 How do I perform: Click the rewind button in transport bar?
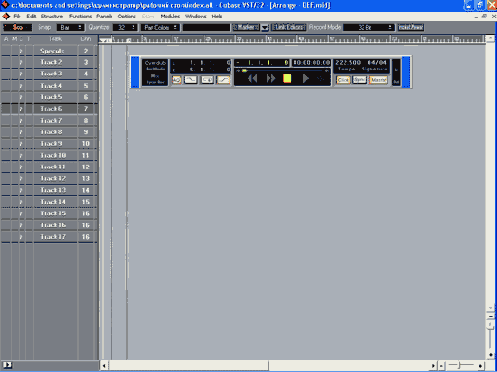(253, 78)
